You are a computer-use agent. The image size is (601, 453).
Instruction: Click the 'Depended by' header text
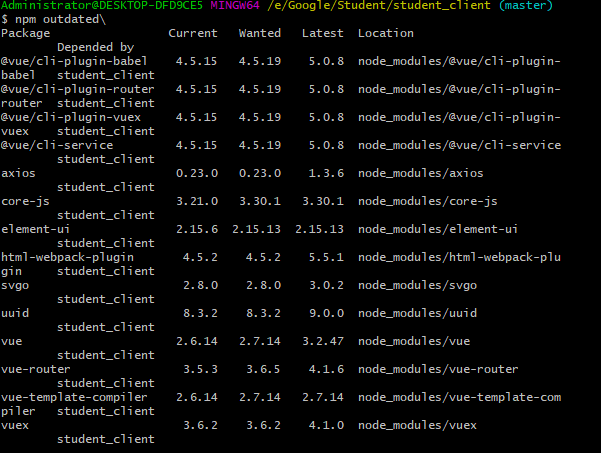[x=96, y=47]
